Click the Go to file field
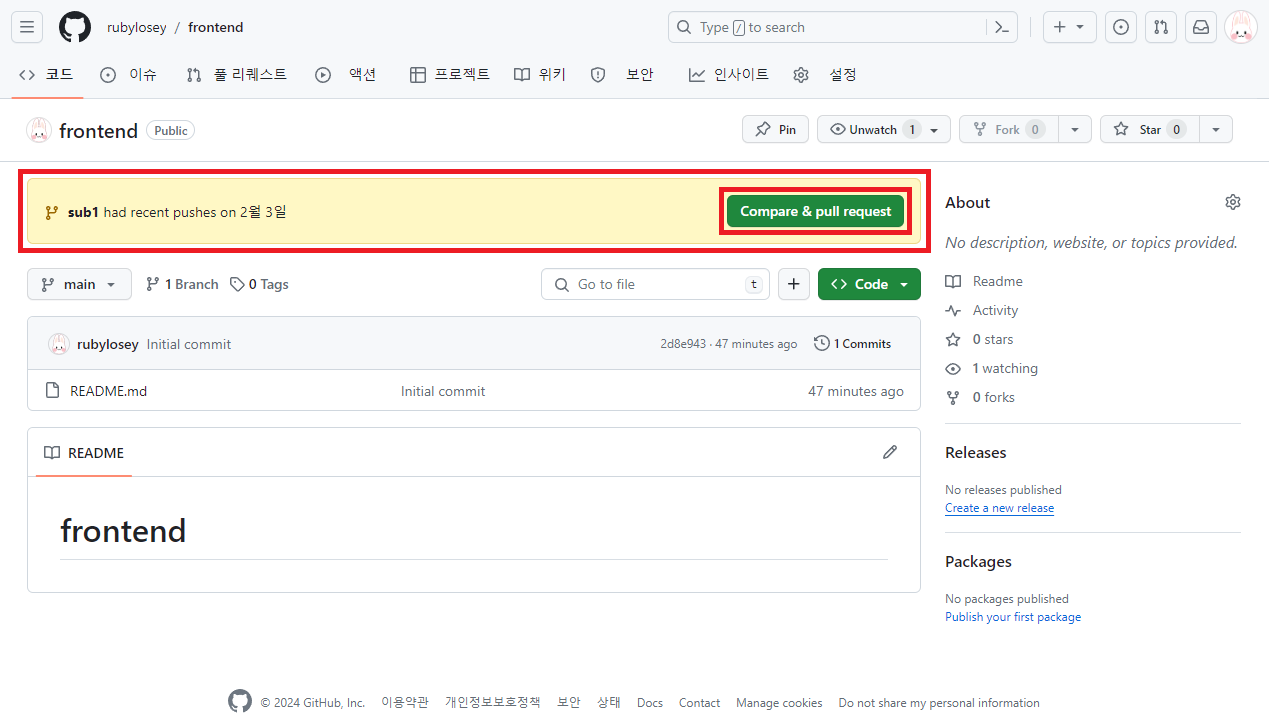1269x718 pixels. 656,284
